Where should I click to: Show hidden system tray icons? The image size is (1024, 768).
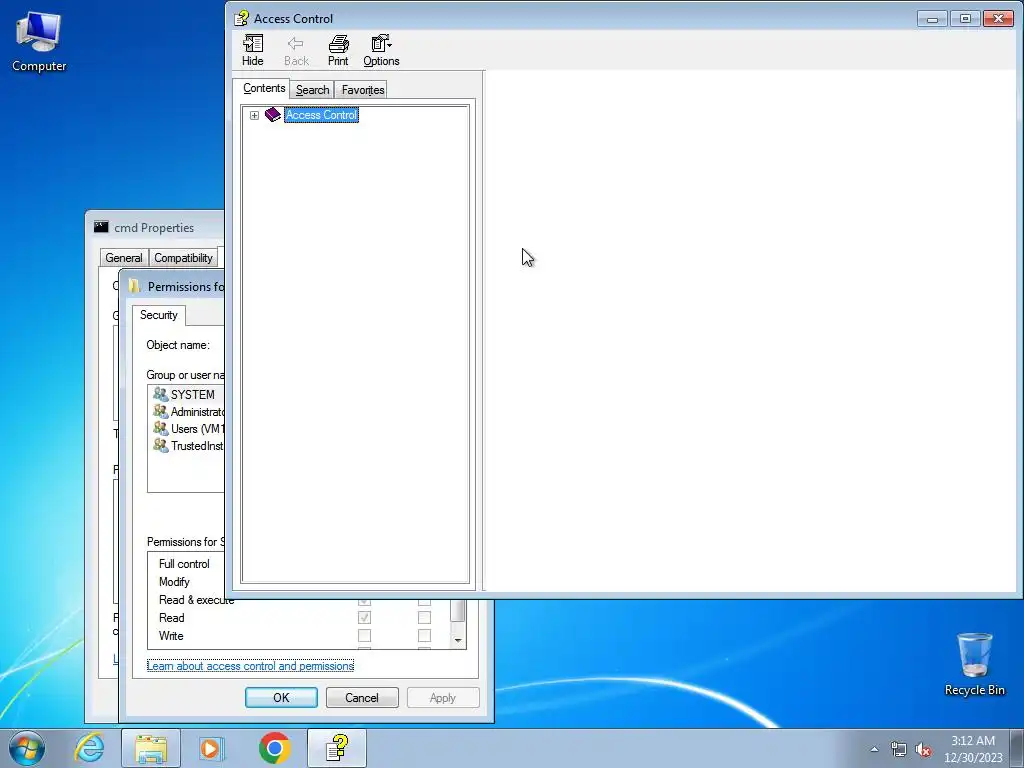[874, 749]
